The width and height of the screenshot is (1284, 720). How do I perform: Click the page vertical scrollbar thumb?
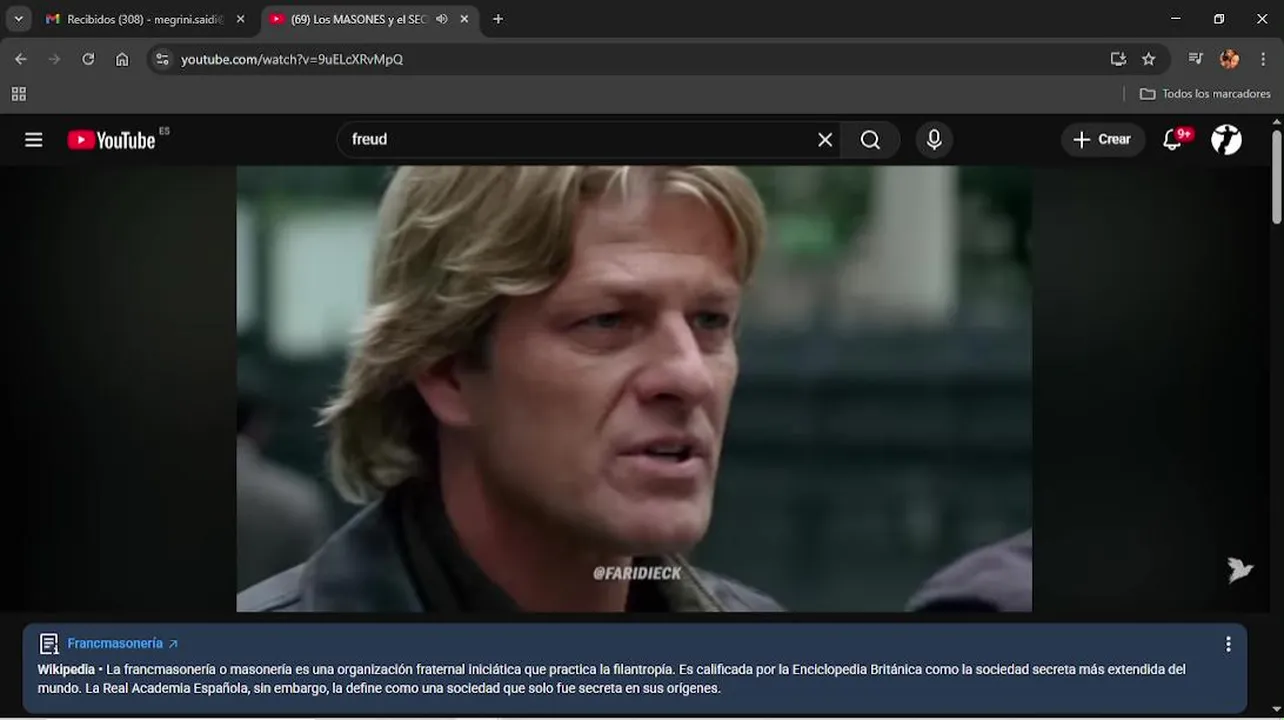coord(1277,176)
